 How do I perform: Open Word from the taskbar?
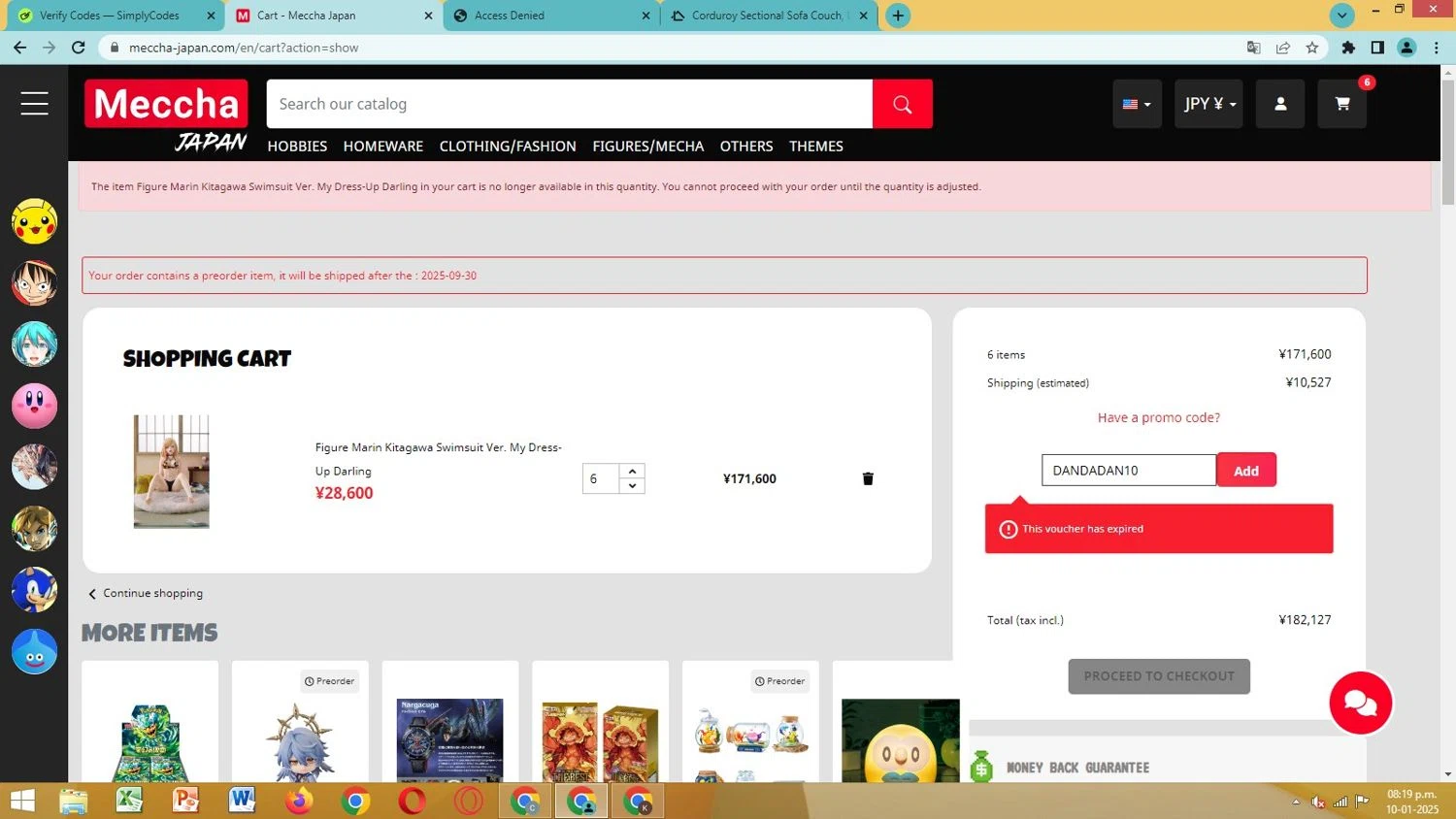[242, 802]
